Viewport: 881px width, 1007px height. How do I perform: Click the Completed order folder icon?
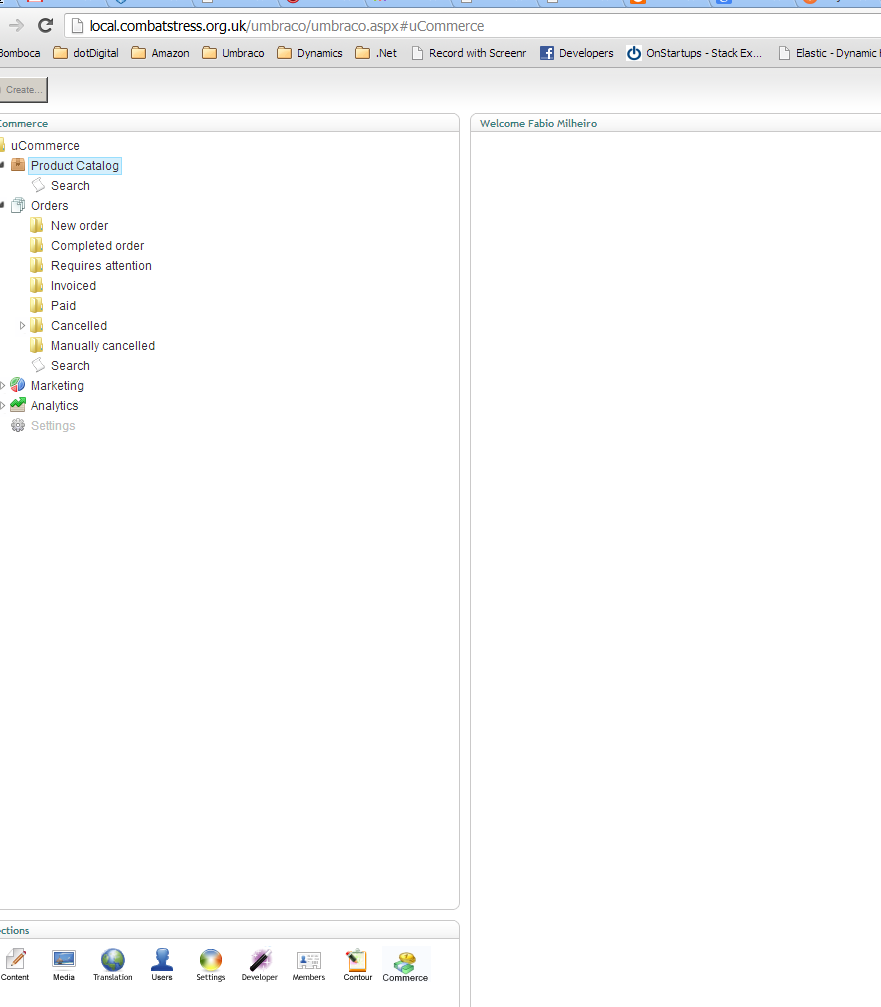tap(37, 245)
